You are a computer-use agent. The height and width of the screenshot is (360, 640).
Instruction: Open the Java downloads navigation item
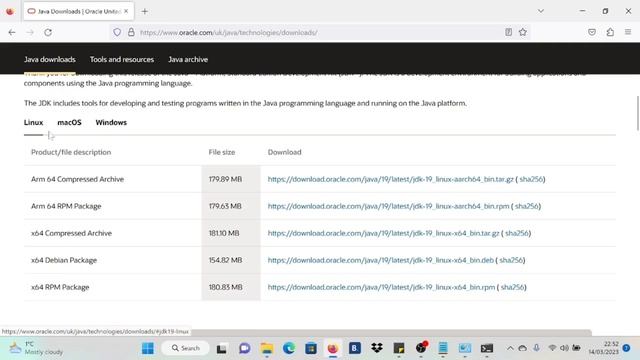(x=50, y=60)
